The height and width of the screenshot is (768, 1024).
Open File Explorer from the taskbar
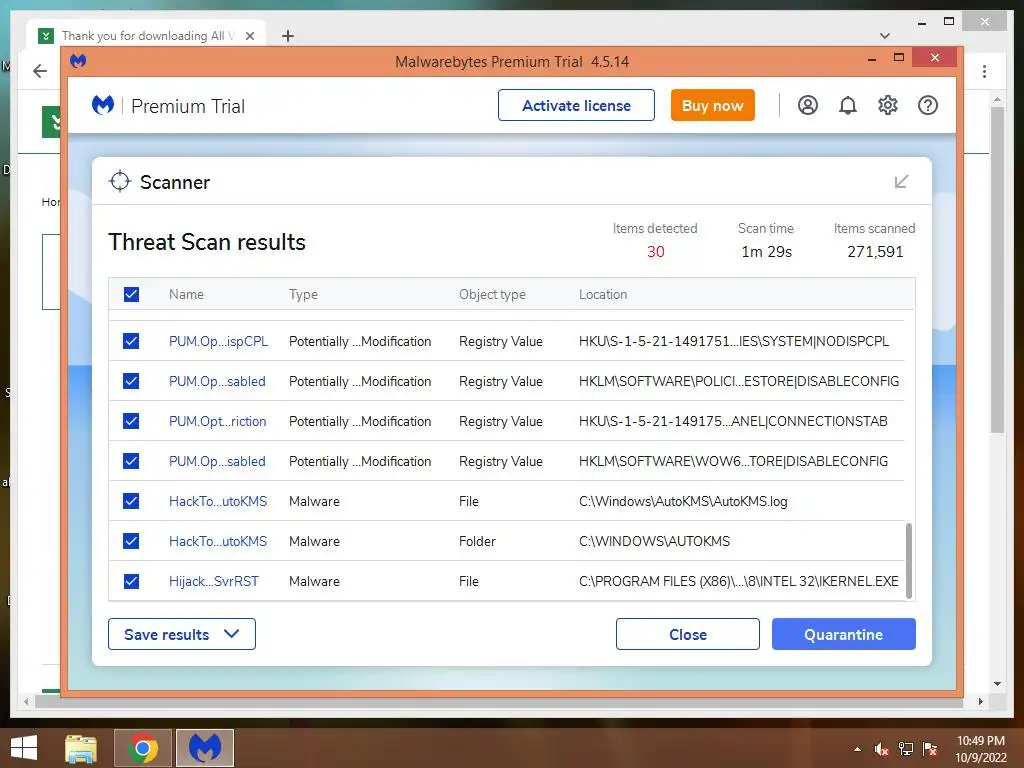81,748
